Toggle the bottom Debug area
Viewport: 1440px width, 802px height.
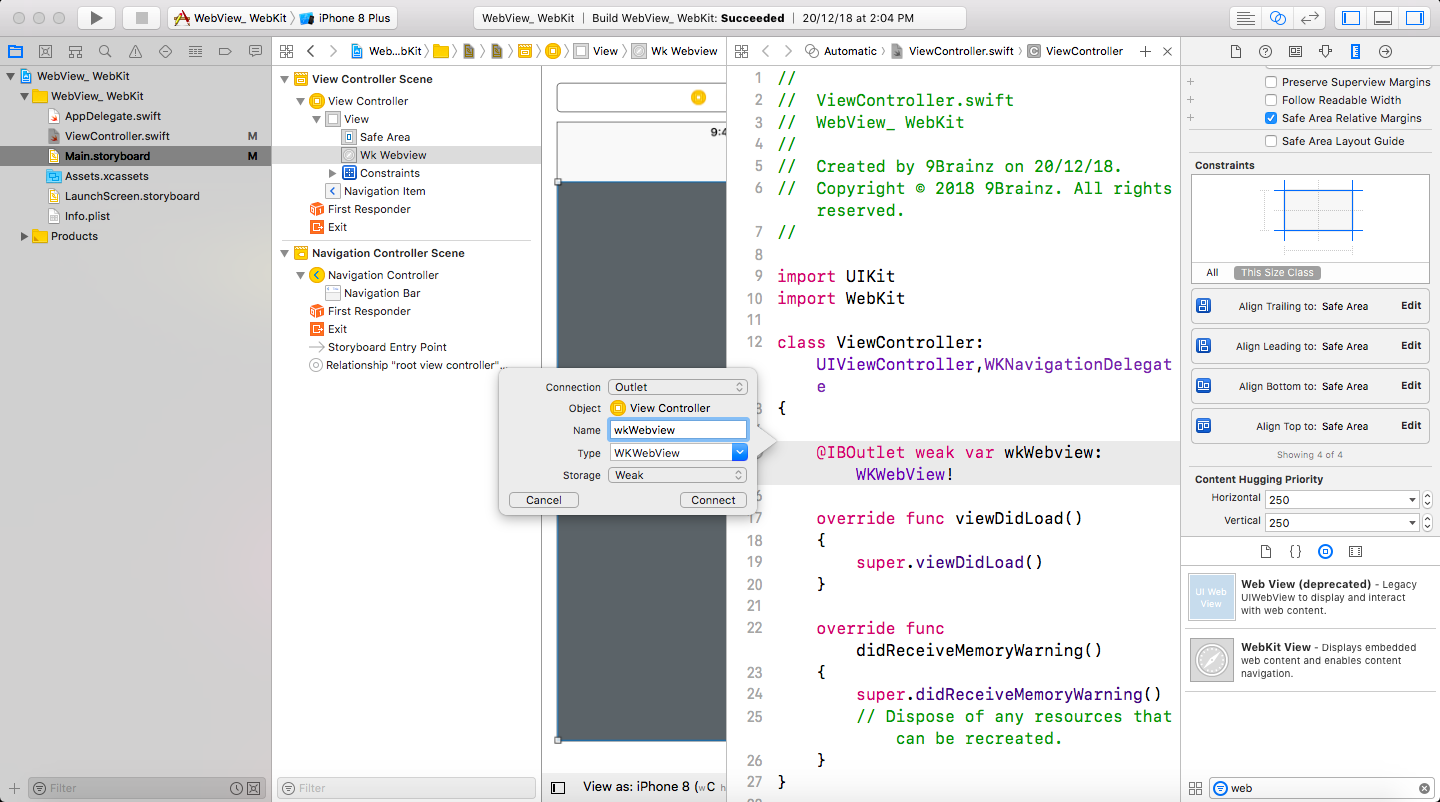coord(1383,18)
